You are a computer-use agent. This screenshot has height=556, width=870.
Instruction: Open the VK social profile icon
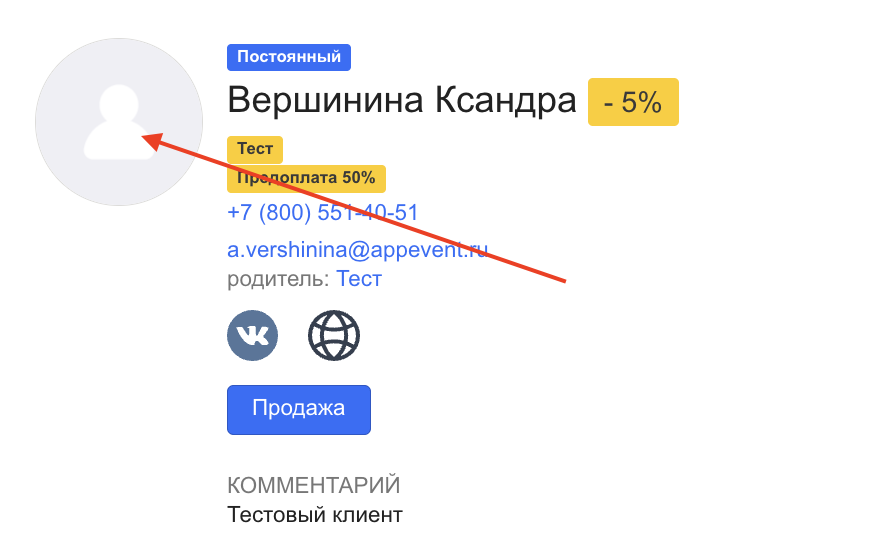click(x=253, y=335)
